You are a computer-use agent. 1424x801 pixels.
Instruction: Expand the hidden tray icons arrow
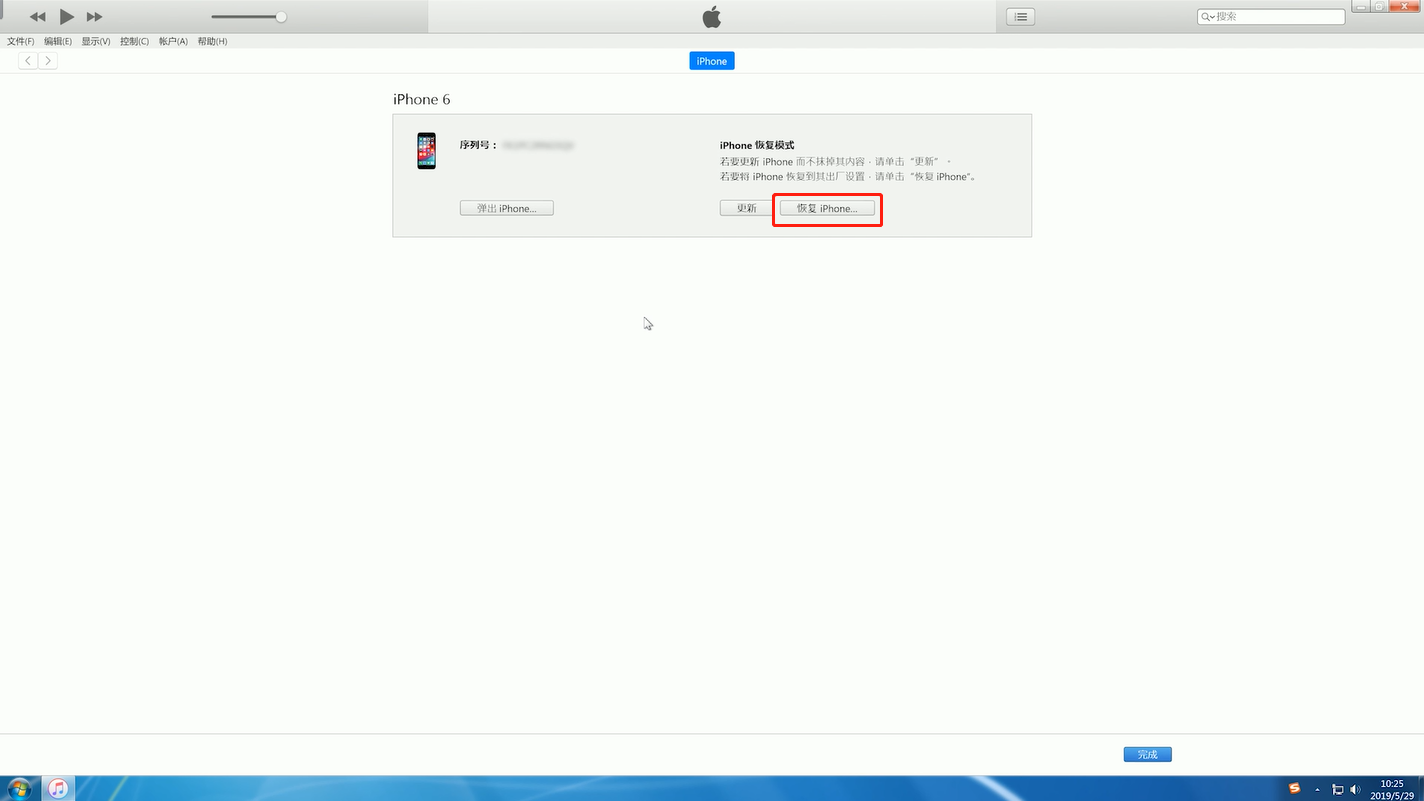click(1317, 789)
